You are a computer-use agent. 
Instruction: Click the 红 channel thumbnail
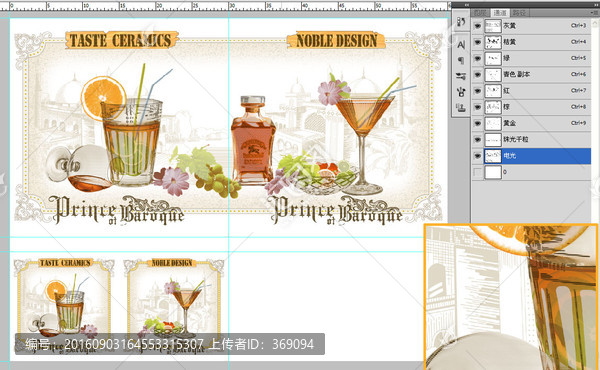point(493,91)
